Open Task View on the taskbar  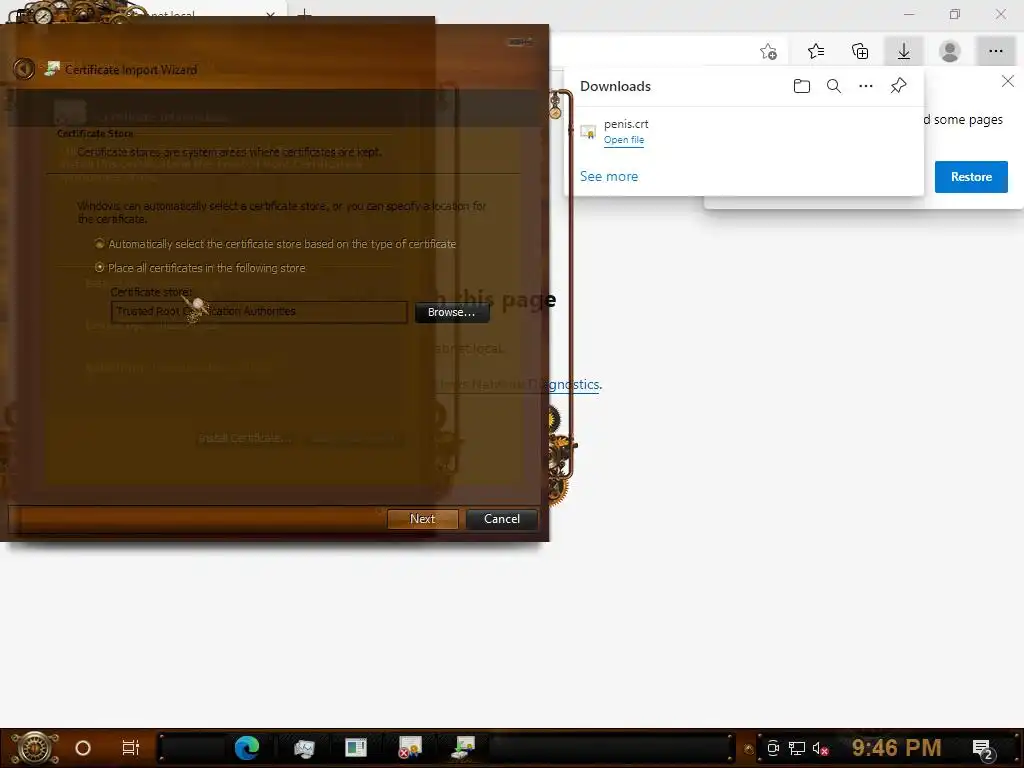(131, 748)
